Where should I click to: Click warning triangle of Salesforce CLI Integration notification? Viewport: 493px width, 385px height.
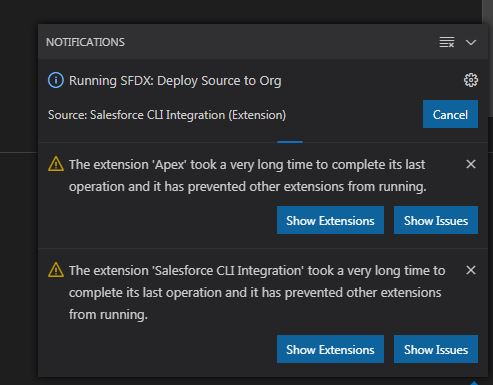[56, 270]
